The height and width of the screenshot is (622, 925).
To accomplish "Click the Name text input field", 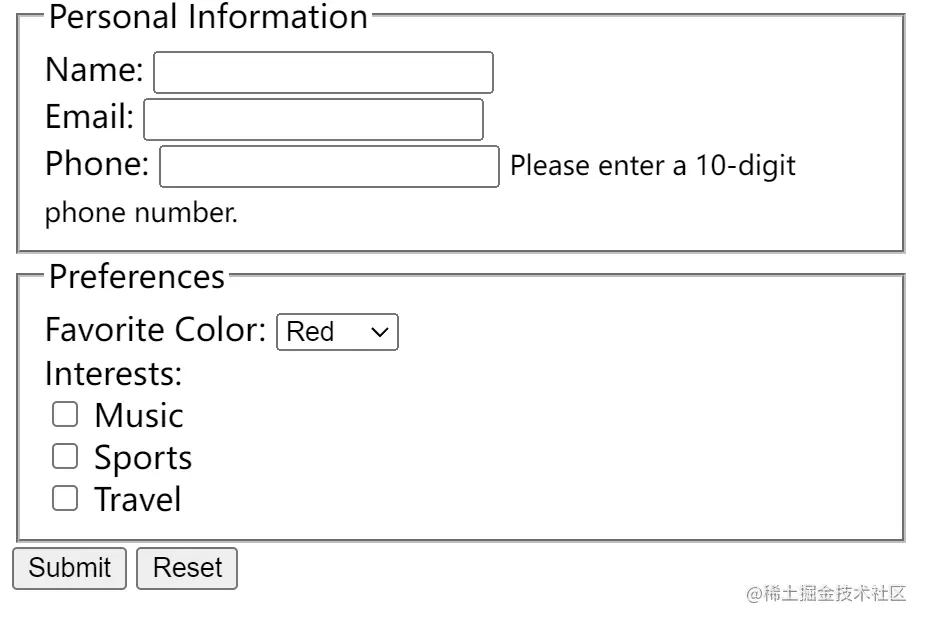I will 323,73.
